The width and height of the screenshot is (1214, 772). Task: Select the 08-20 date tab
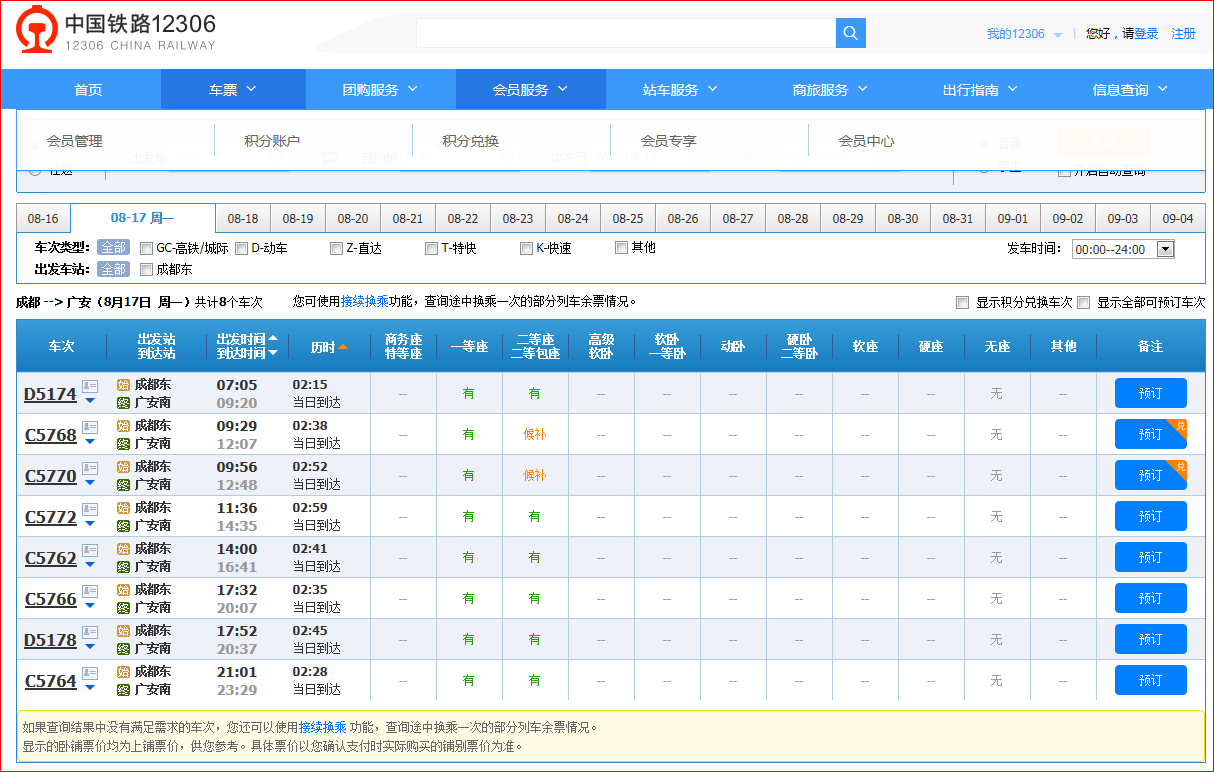(x=352, y=219)
